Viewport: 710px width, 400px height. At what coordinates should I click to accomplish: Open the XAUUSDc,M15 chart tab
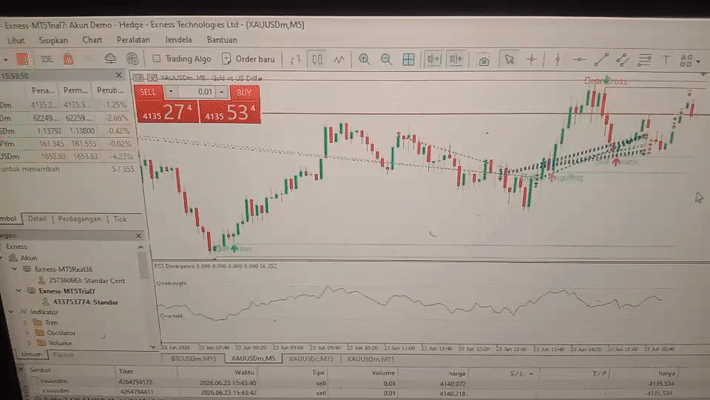[311, 359]
